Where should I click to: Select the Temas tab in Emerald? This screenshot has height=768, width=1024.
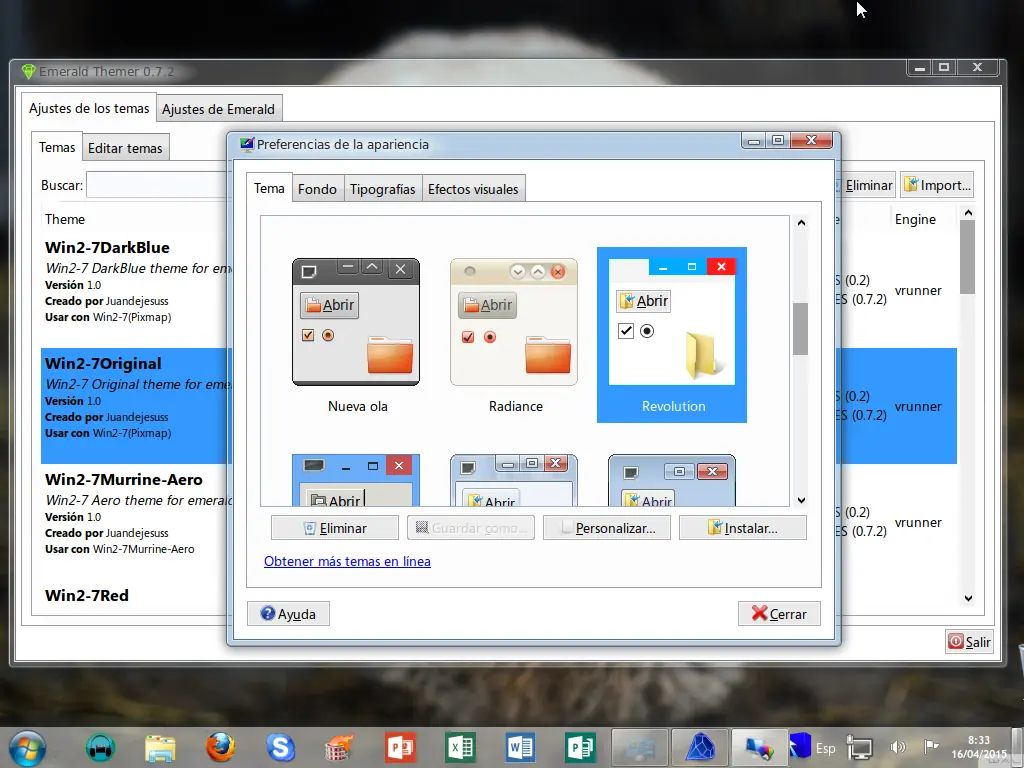point(57,147)
